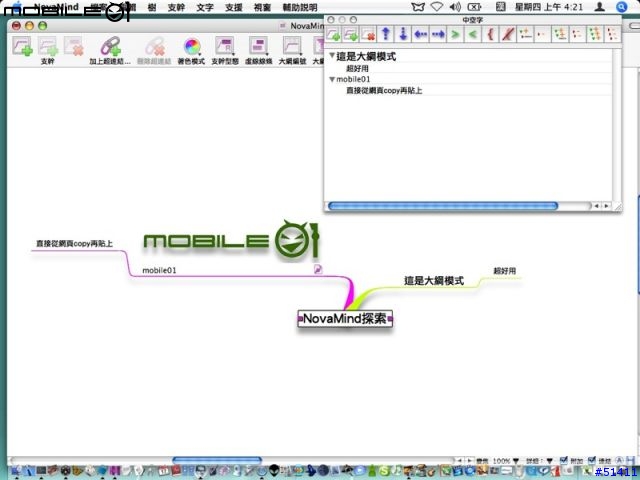
Task: Click the volume icon in menu bar
Action: point(455,7)
